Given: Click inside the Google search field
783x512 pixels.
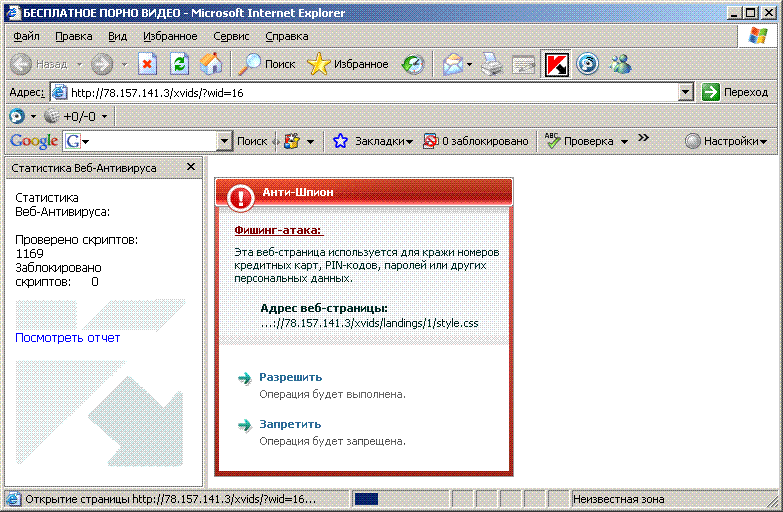Looking at the screenshot, I should pyautogui.click(x=150, y=141).
